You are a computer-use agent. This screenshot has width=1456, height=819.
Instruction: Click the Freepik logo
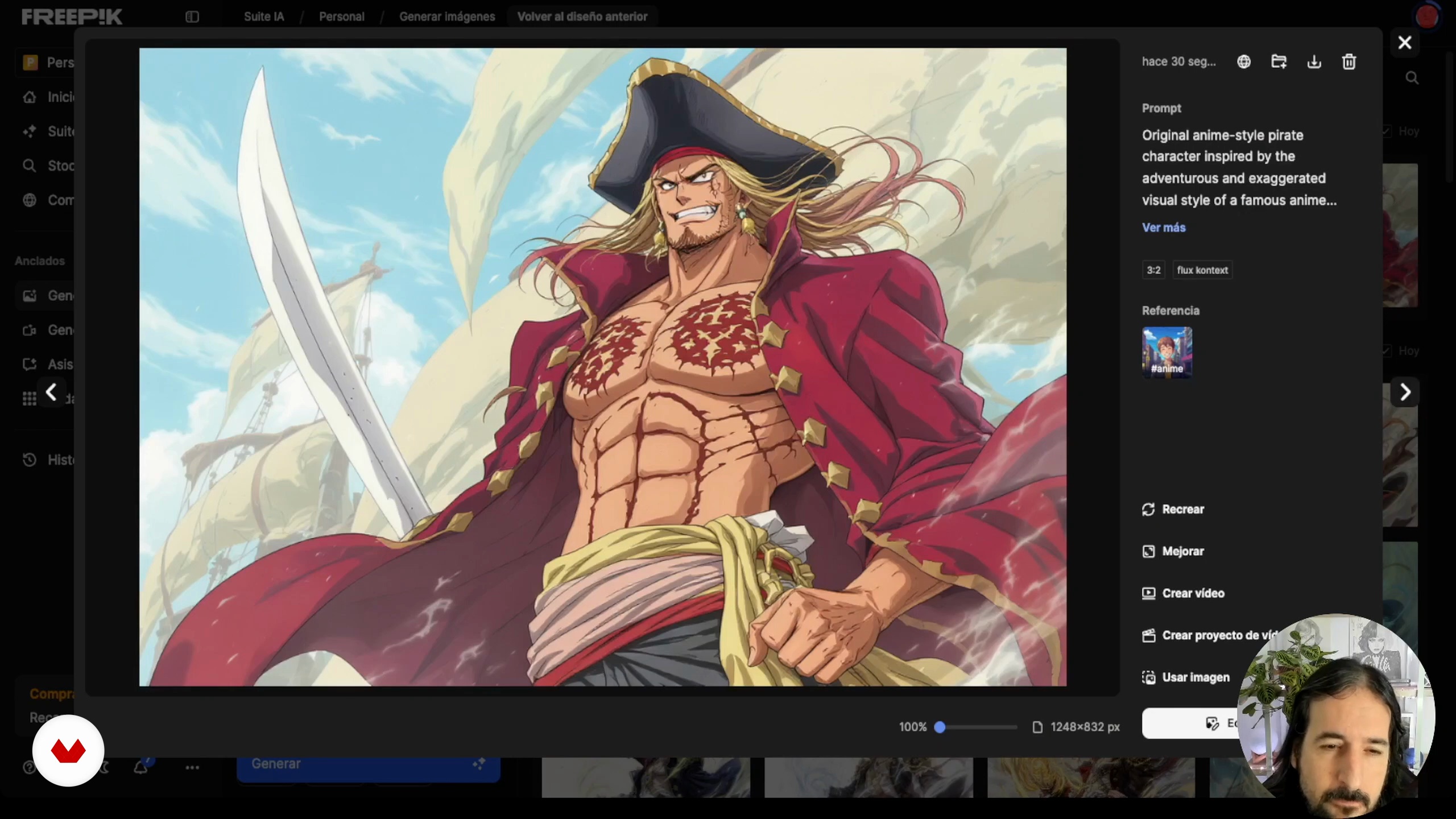coord(72,16)
